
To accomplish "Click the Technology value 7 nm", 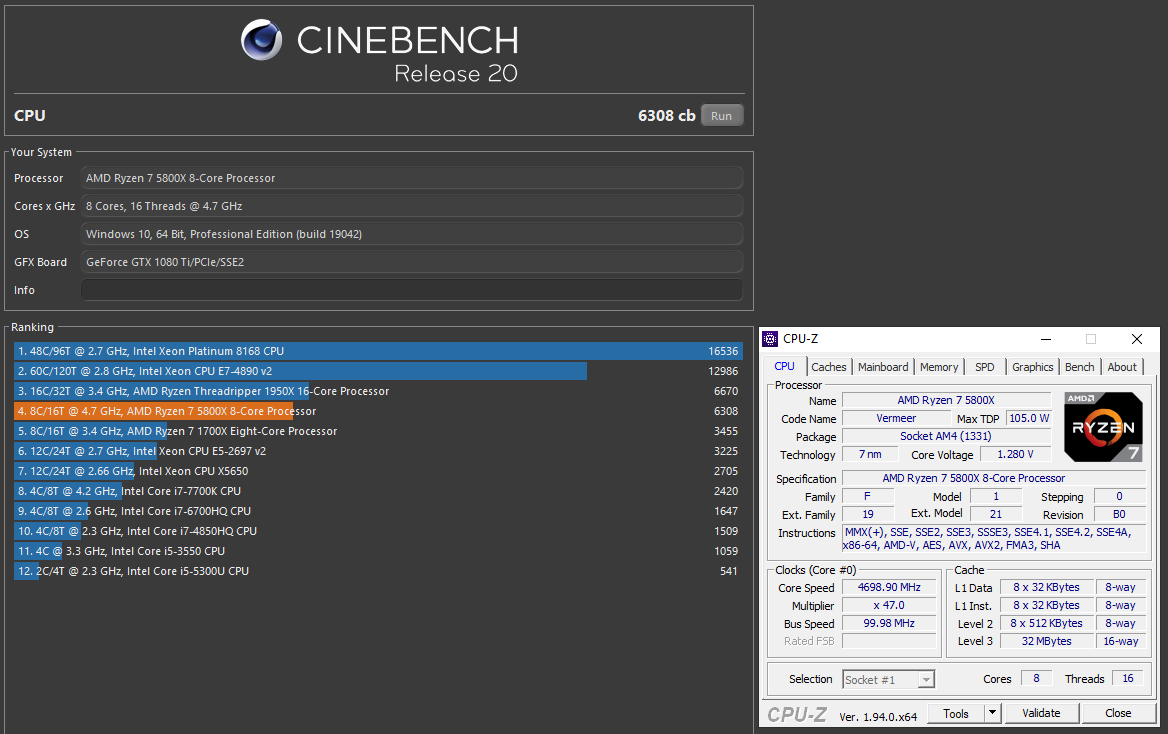I will pyautogui.click(x=869, y=454).
